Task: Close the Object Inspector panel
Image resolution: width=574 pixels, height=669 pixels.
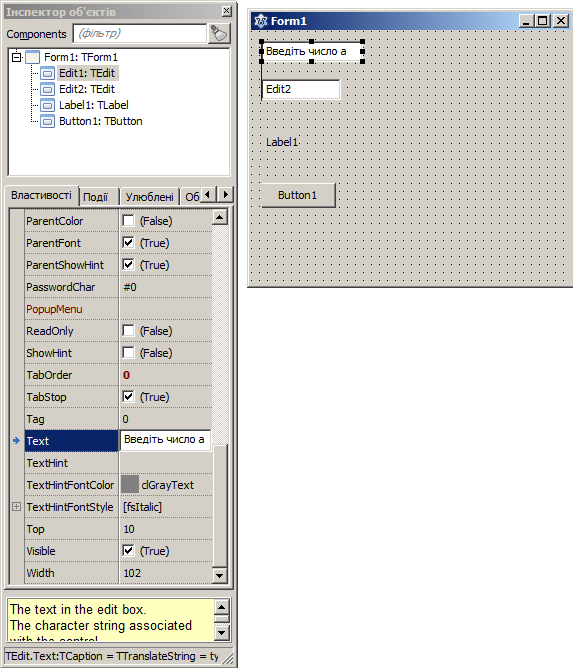Action: 227,11
